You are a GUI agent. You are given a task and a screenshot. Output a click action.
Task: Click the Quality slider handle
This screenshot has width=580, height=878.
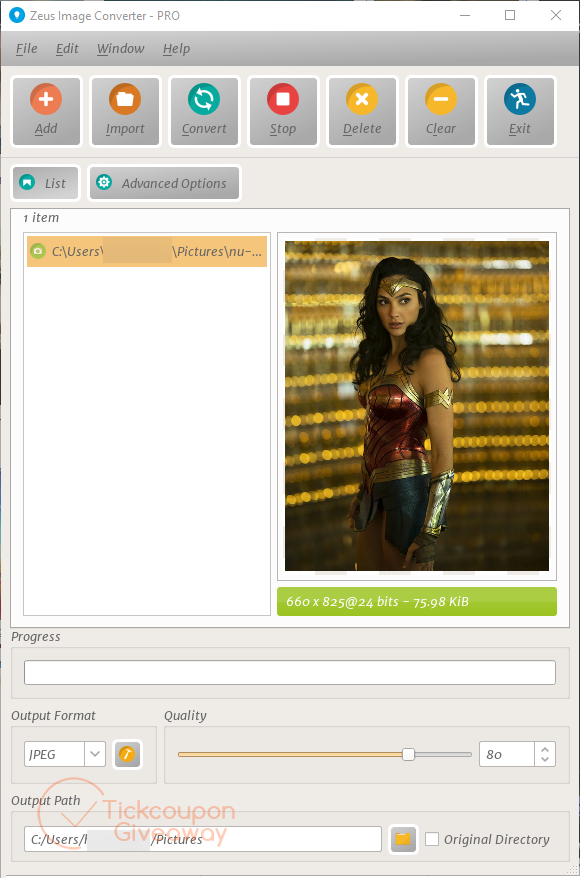pos(409,754)
